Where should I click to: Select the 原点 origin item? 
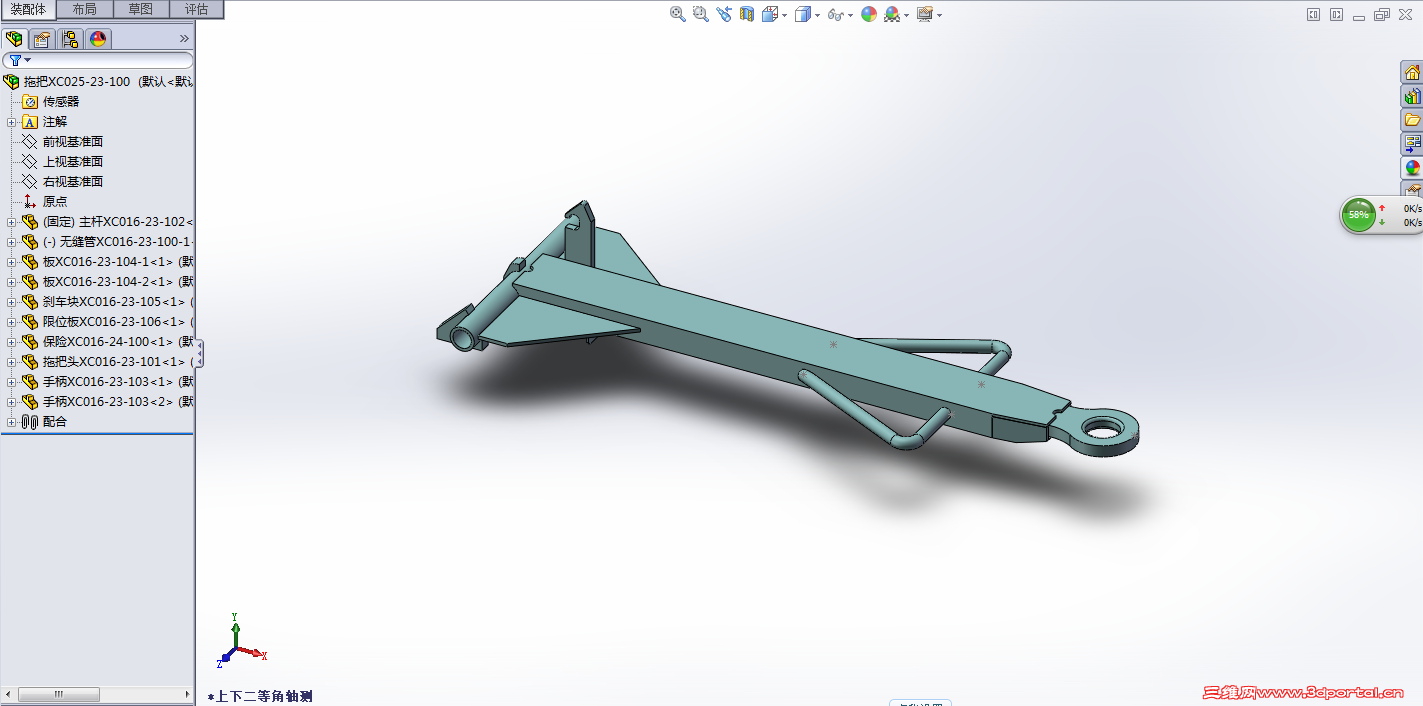55,201
